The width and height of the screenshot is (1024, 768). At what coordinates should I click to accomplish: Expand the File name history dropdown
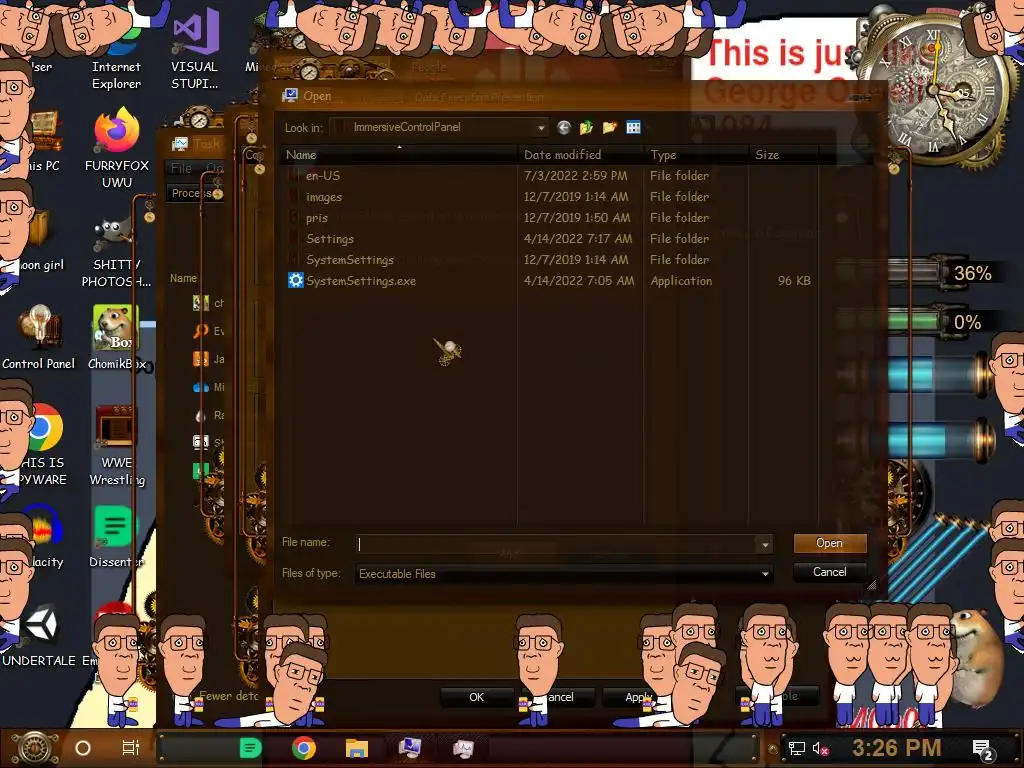point(765,544)
